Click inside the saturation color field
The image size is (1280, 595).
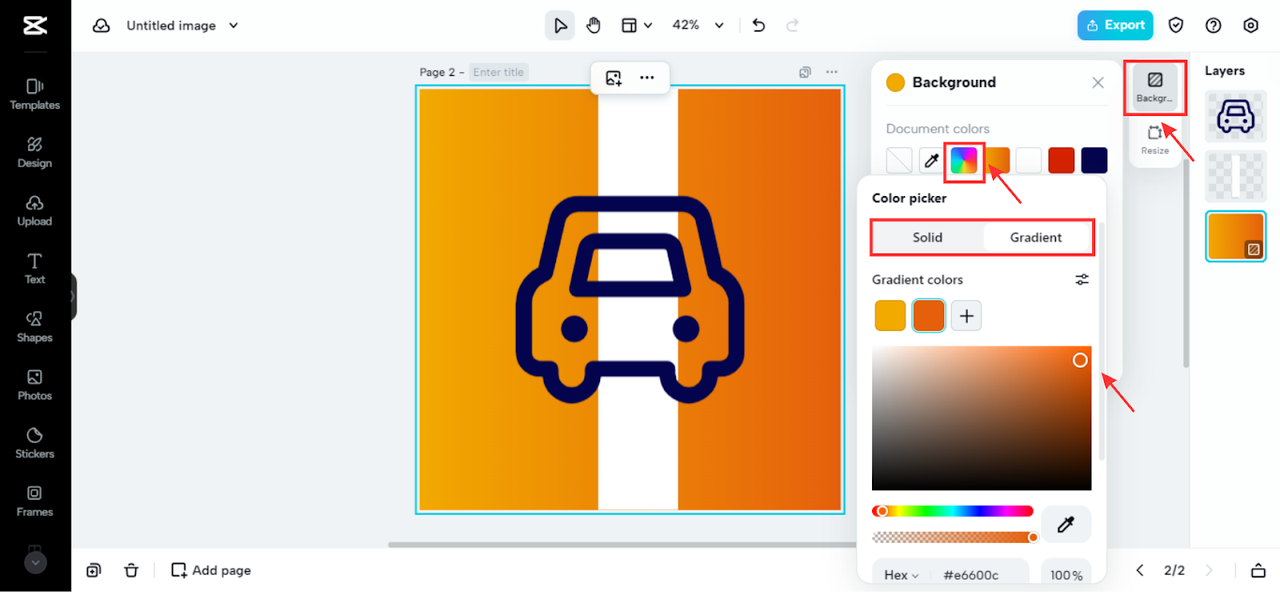pyautogui.click(x=982, y=418)
